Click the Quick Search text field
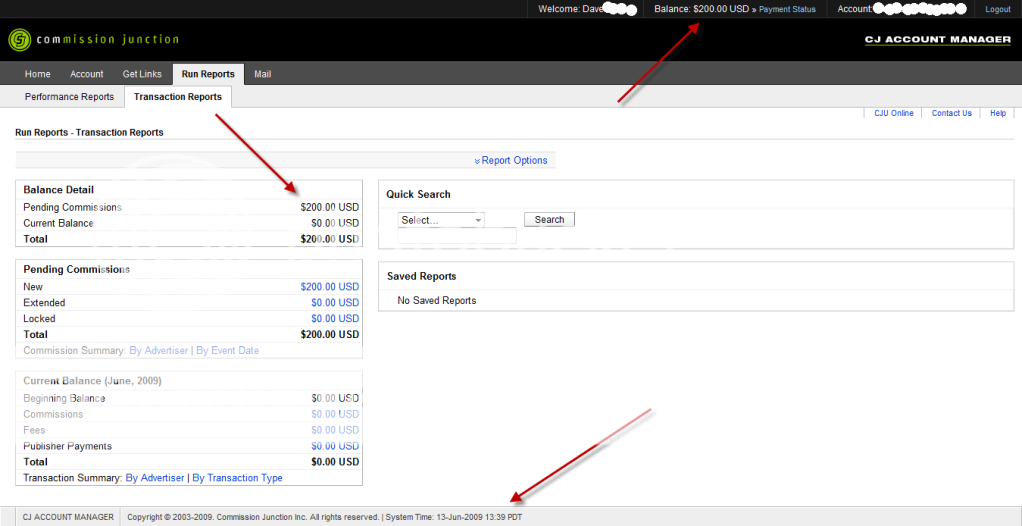This screenshot has width=1022, height=526. tap(457, 236)
